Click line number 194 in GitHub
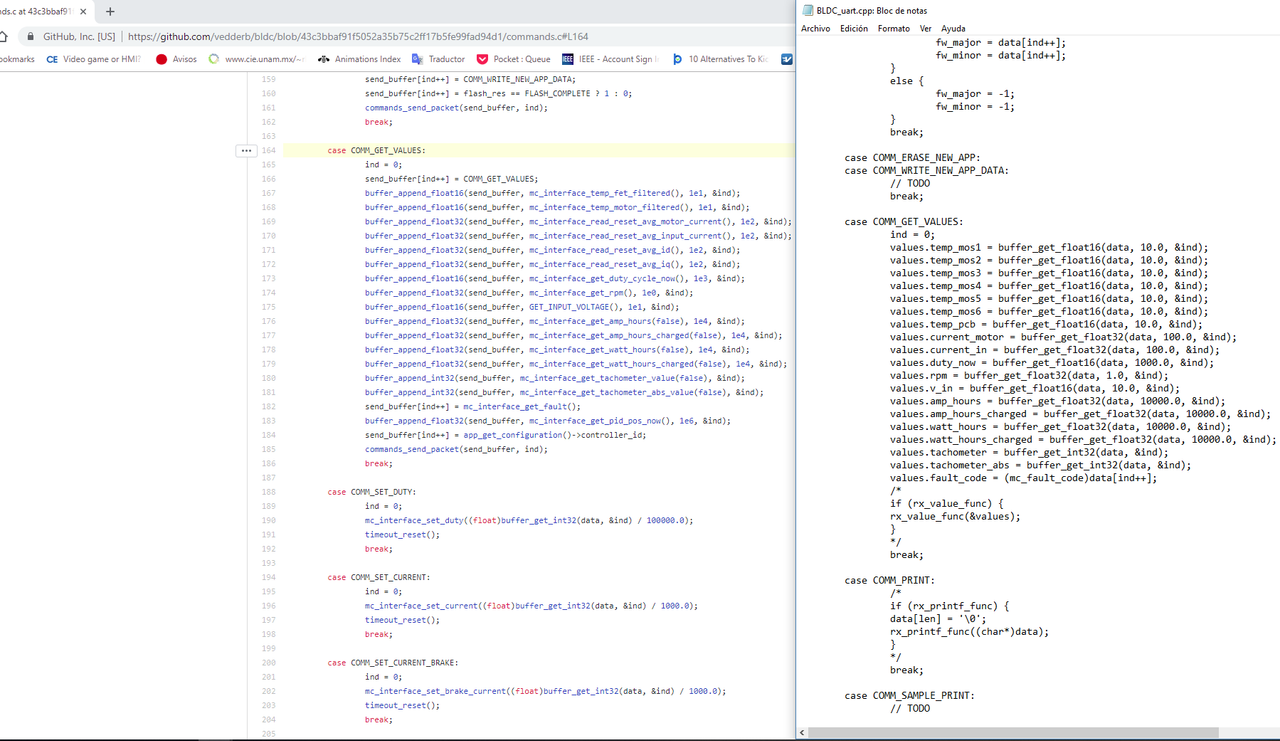This screenshot has height=741, width=1280. coord(267,577)
